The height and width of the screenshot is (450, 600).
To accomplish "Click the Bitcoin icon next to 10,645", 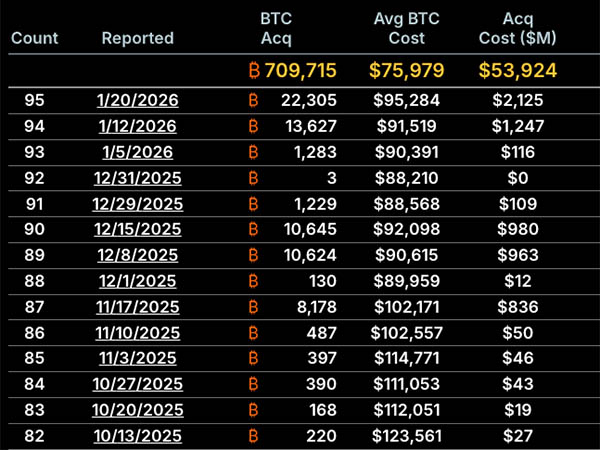I will point(252,230).
